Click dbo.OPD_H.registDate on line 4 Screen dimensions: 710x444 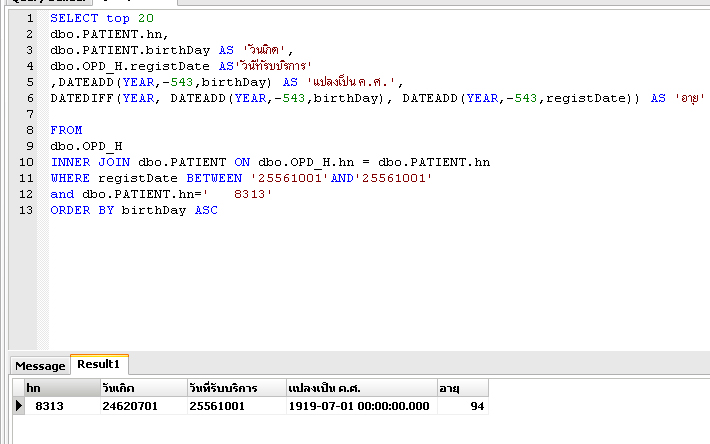tap(130, 66)
